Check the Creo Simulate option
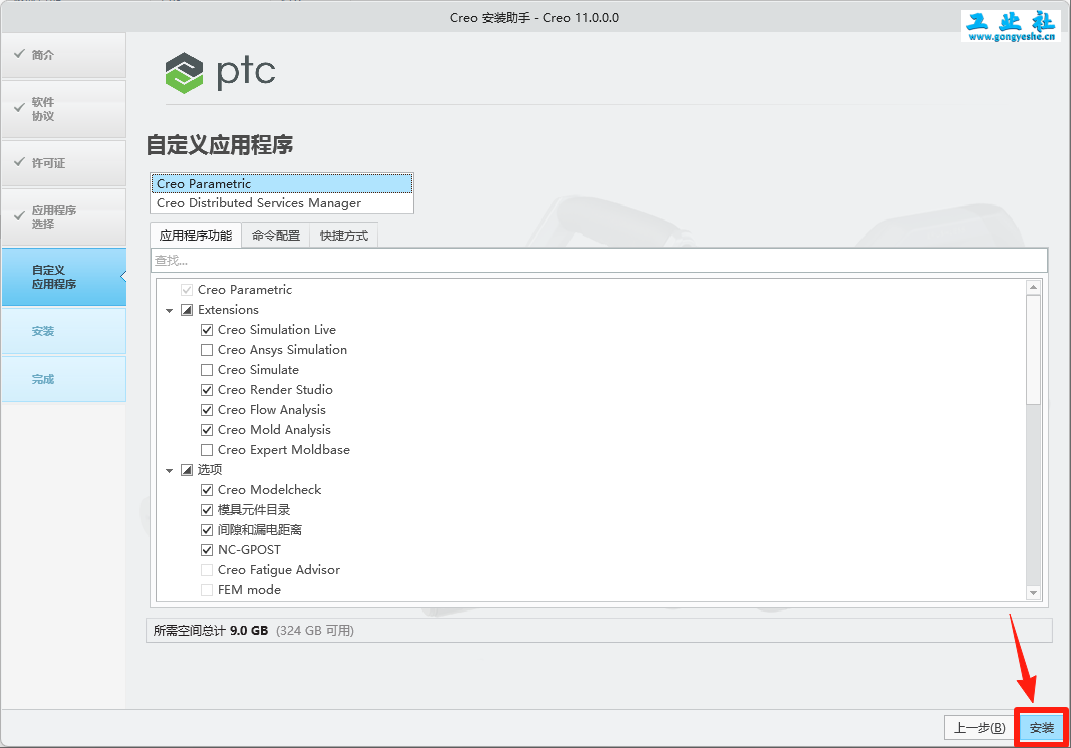 click(207, 370)
